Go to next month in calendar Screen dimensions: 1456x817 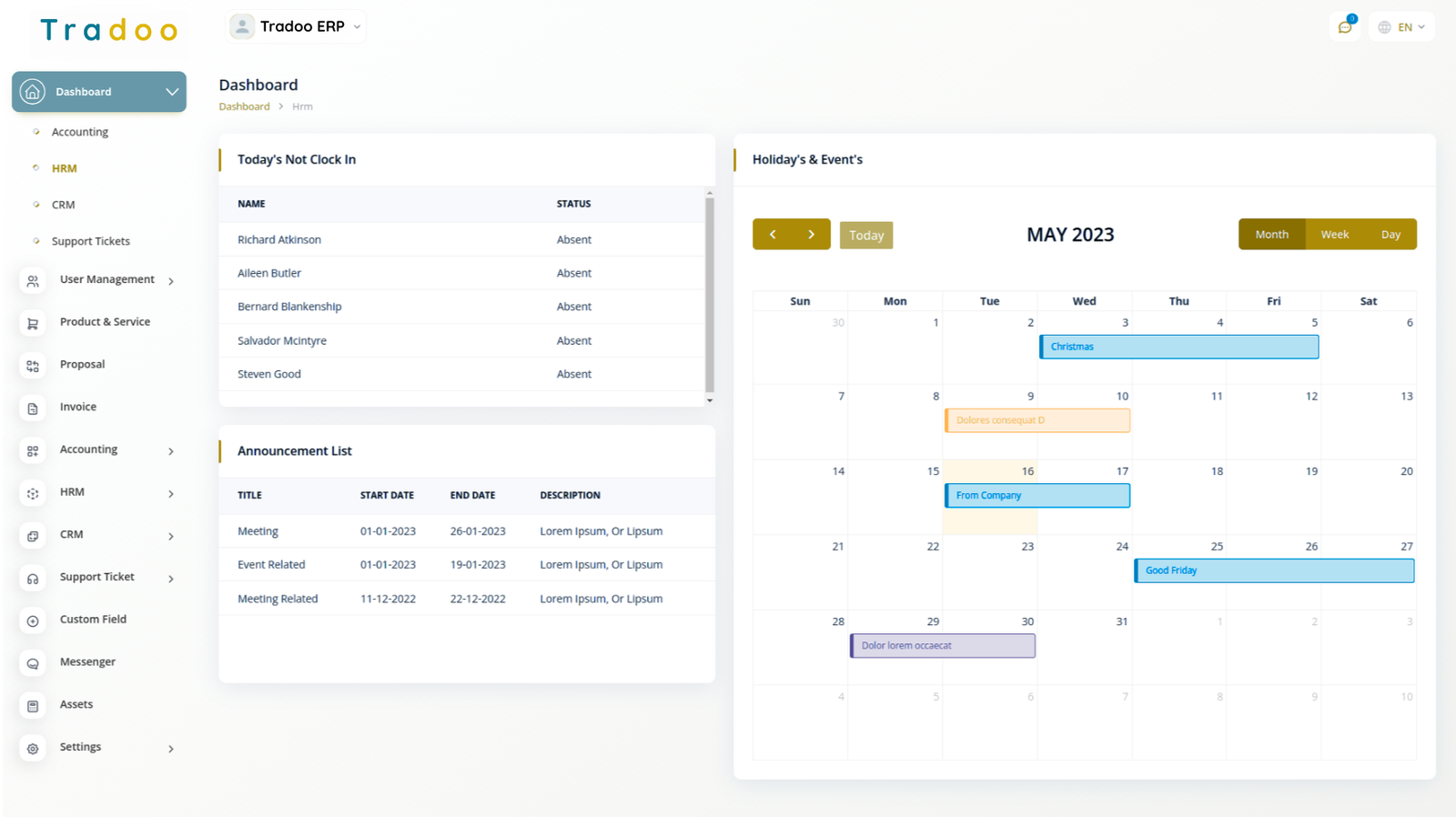click(x=811, y=235)
